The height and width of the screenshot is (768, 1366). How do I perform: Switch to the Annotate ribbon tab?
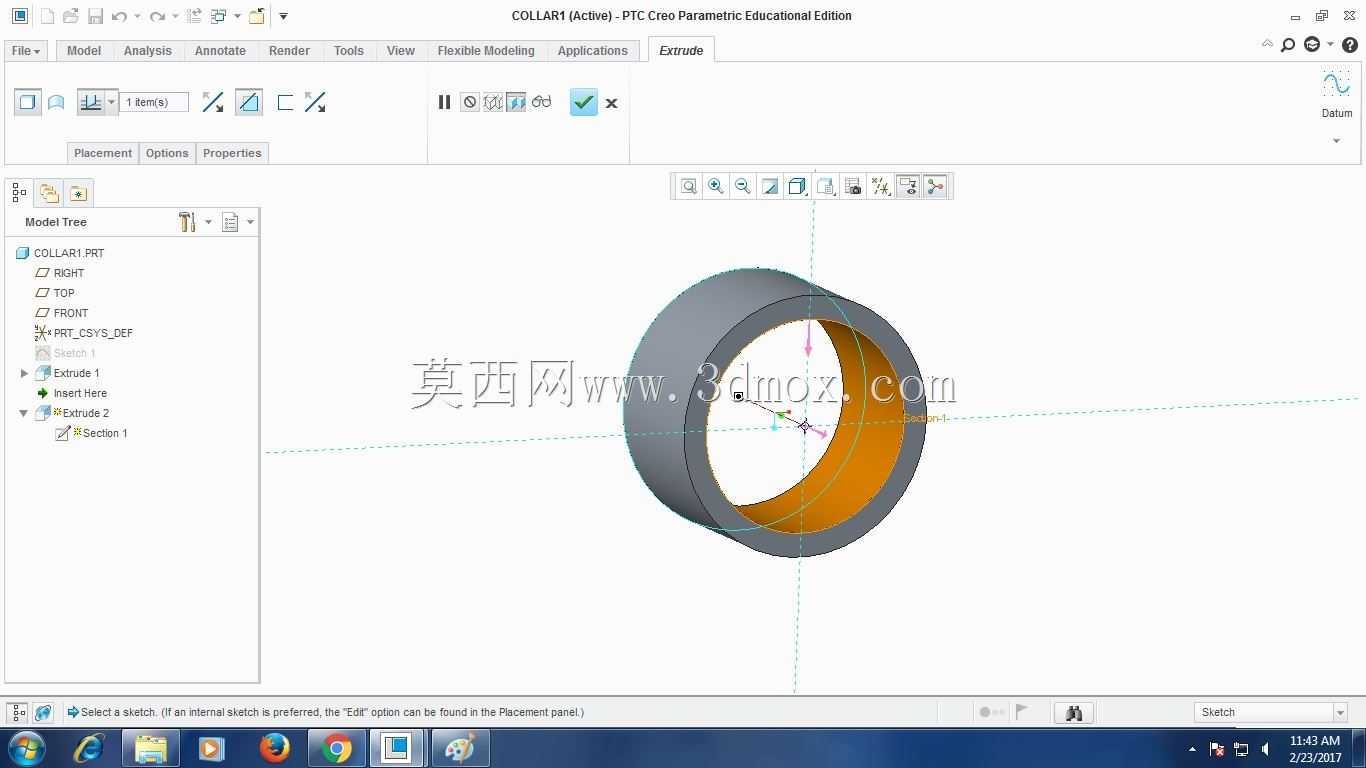(x=220, y=50)
